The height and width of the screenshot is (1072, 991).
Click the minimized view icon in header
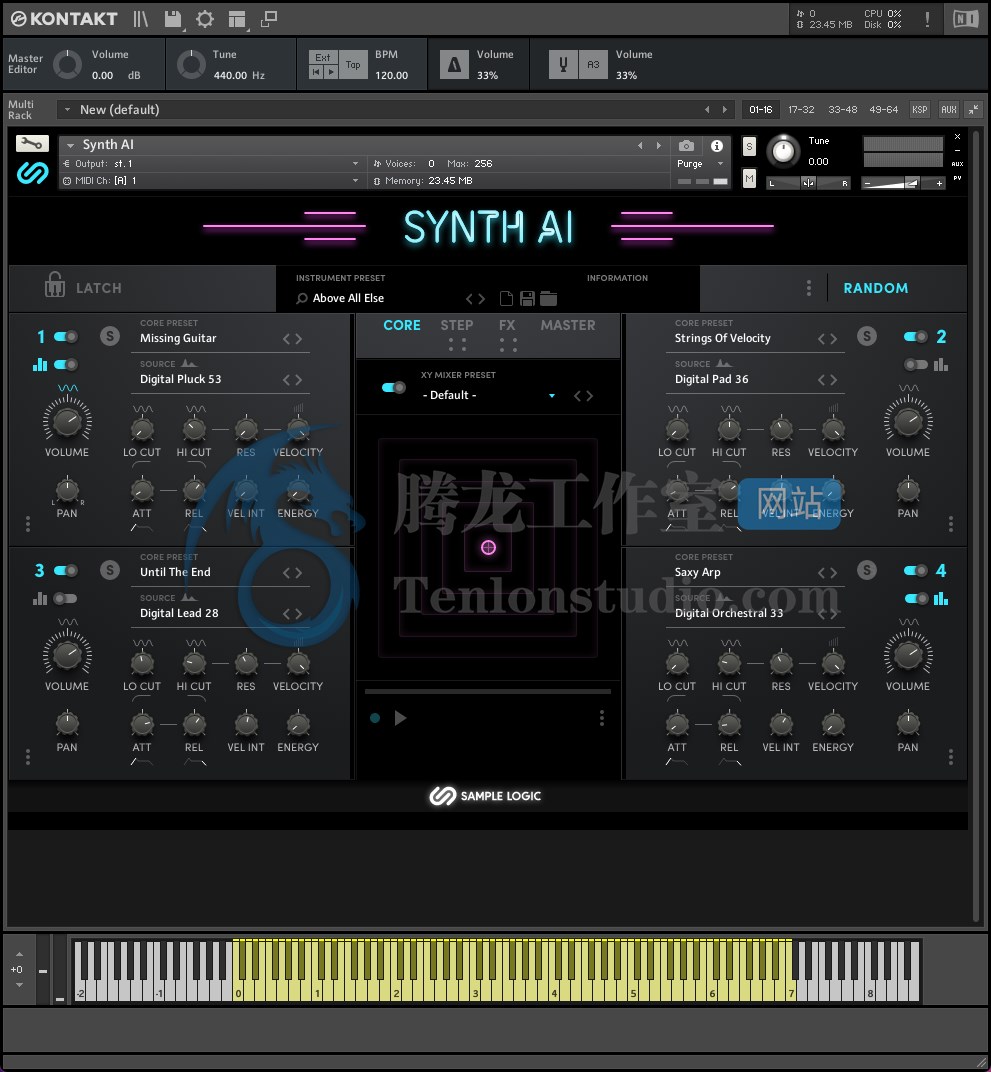click(x=269, y=19)
